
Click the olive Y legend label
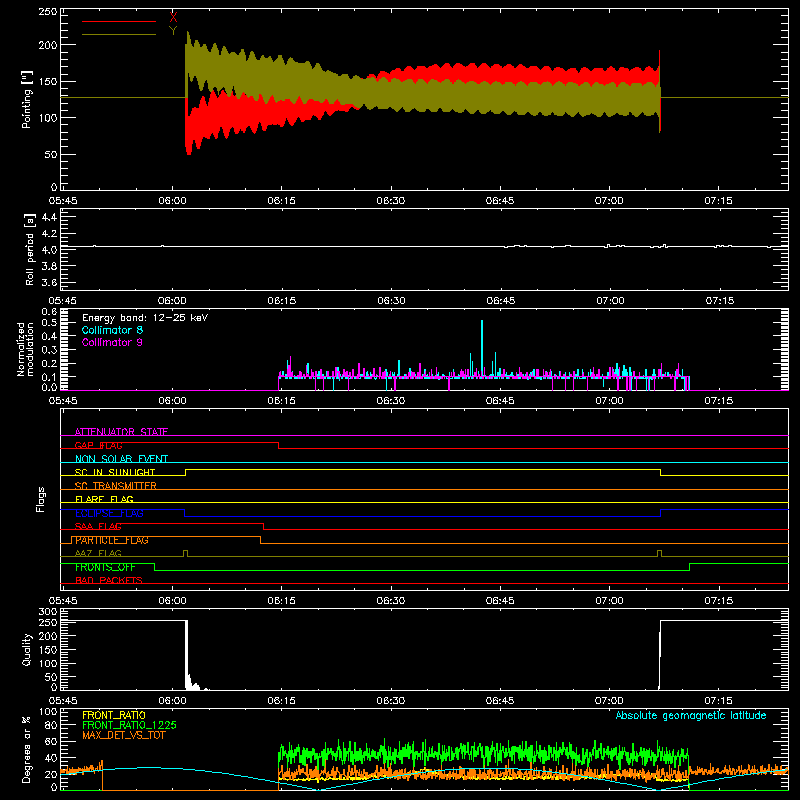[x=173, y=31]
